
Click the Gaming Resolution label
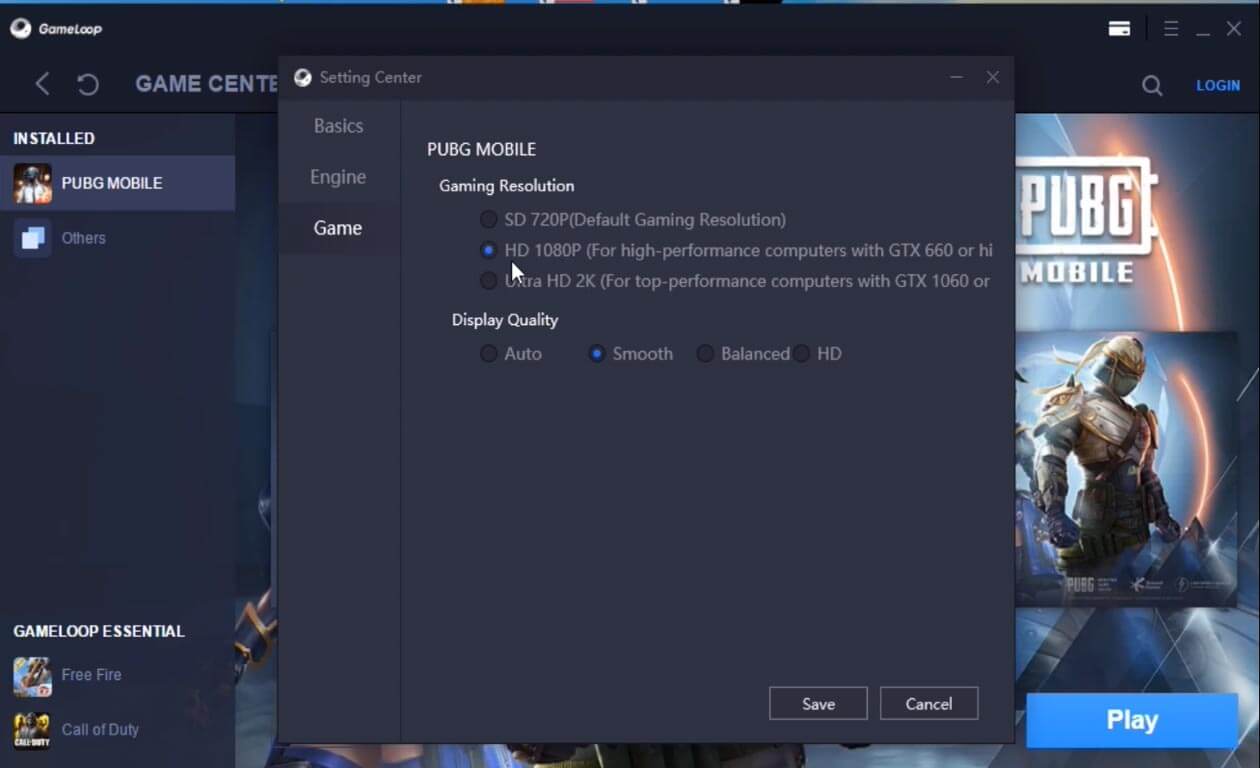tap(507, 186)
